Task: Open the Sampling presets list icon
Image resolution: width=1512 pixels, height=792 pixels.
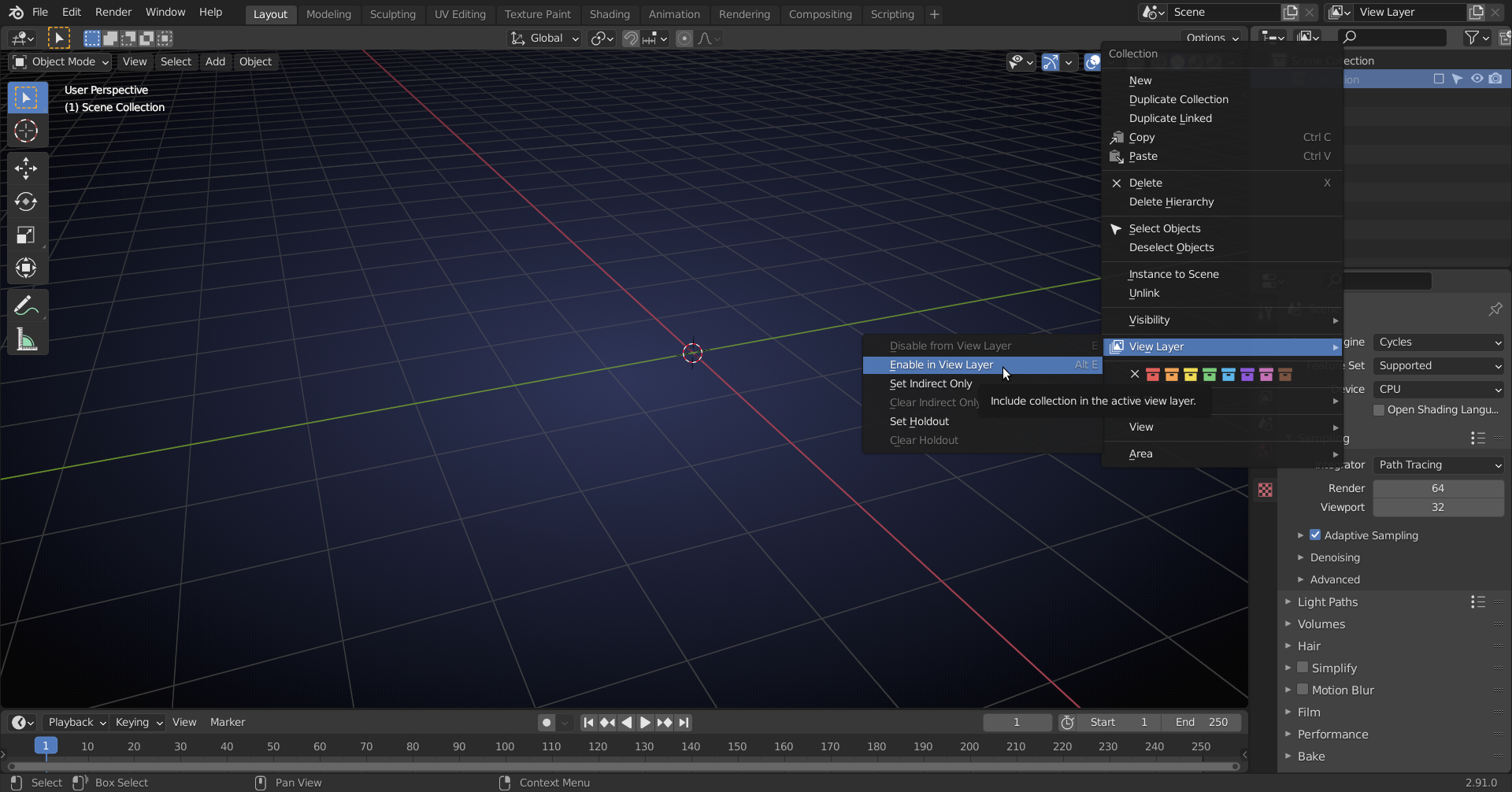Action: (1477, 439)
